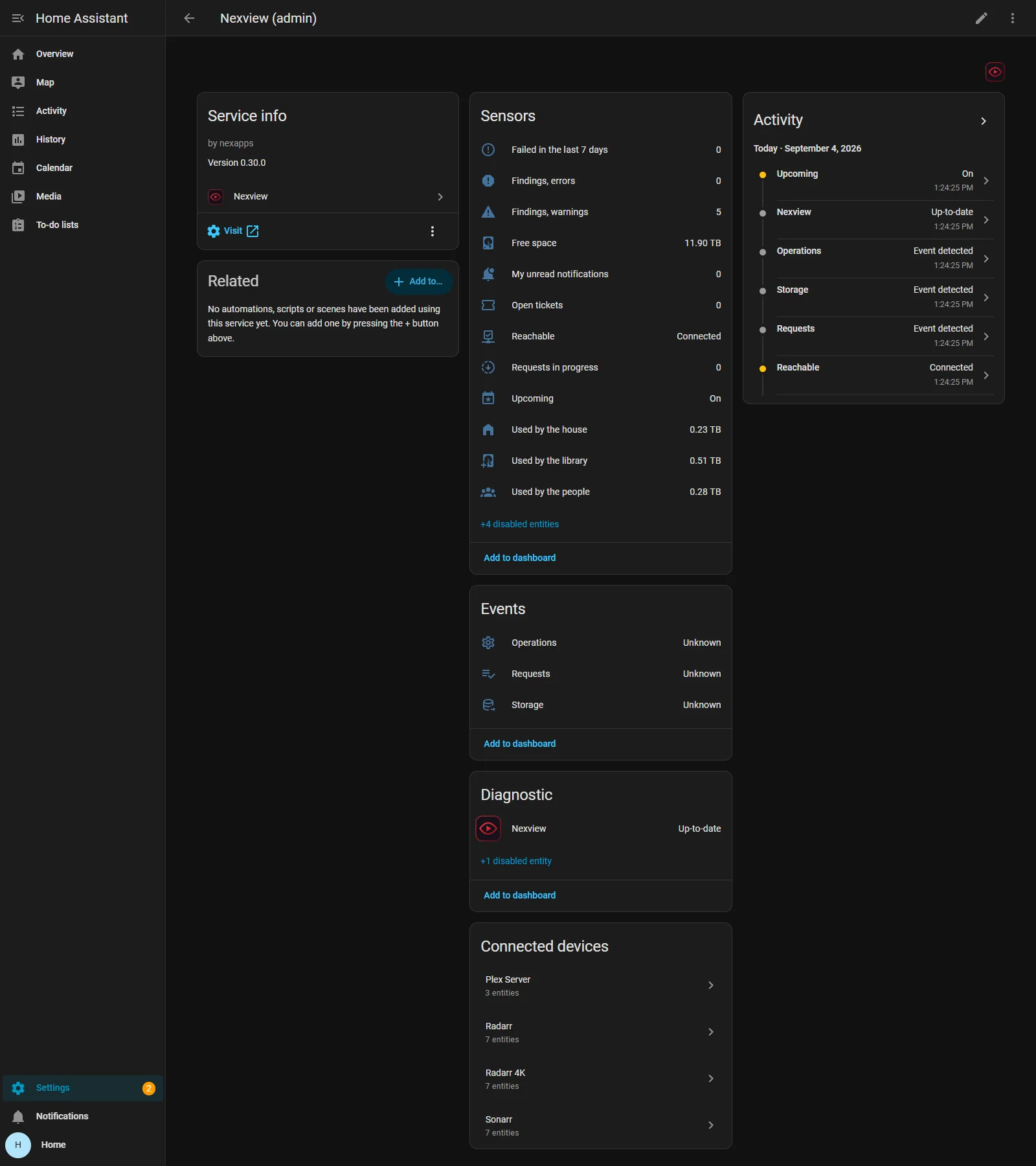Click the Visit link
1036x1166 pixels.
tap(233, 231)
